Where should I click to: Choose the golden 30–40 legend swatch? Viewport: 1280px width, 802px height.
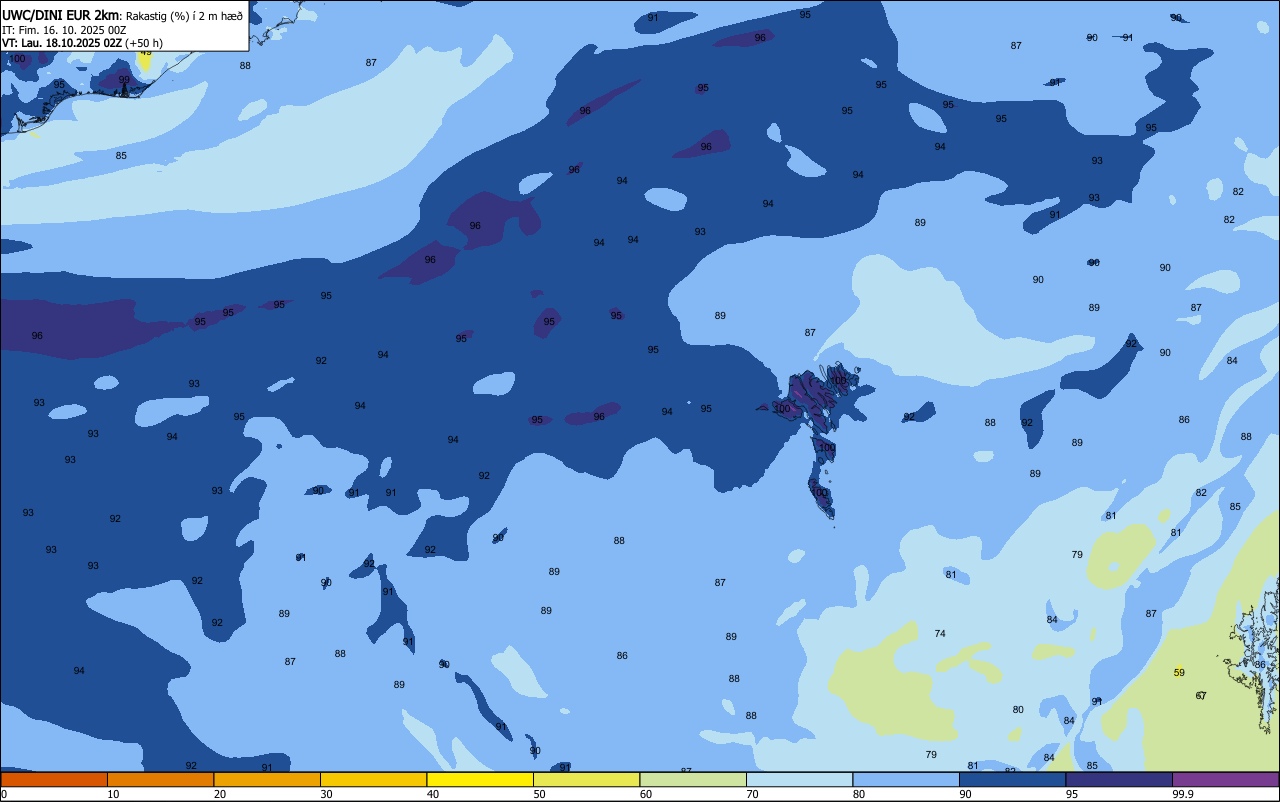tap(373, 779)
